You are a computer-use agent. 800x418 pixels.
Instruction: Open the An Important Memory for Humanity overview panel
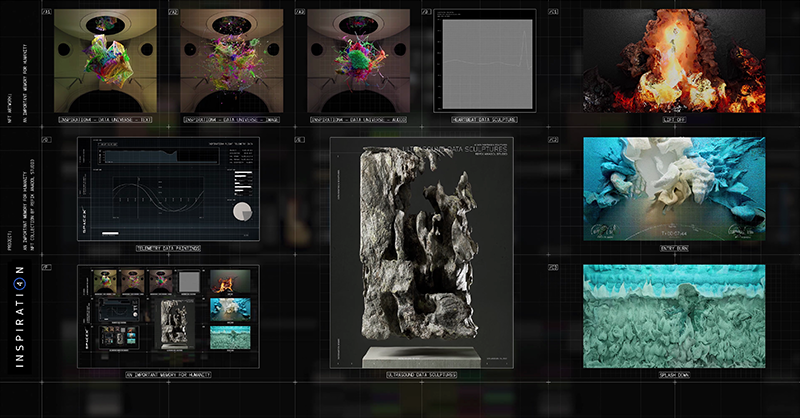[x=168, y=316]
